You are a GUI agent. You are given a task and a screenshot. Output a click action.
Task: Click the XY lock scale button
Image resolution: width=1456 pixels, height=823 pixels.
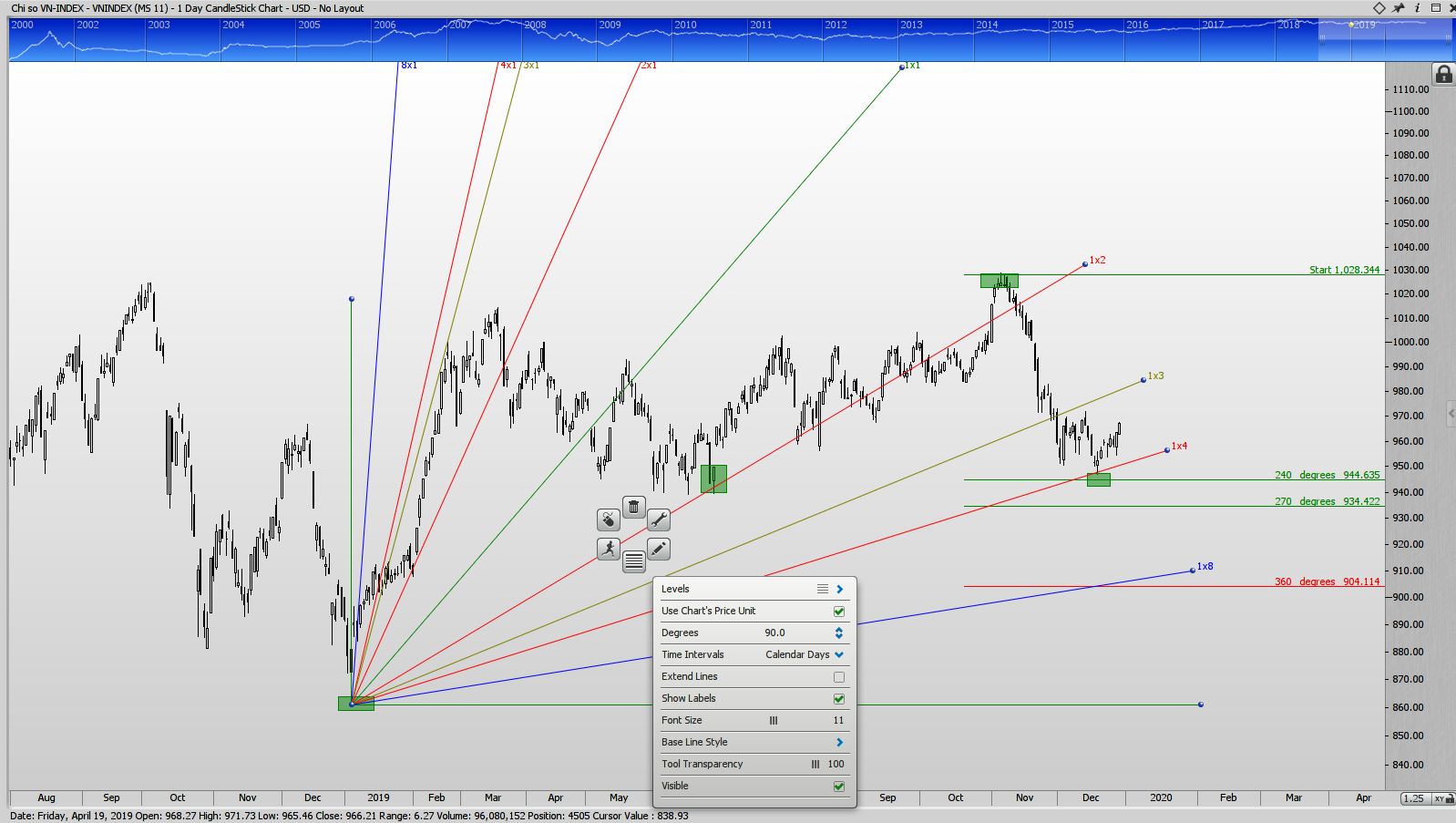(x=1441, y=798)
